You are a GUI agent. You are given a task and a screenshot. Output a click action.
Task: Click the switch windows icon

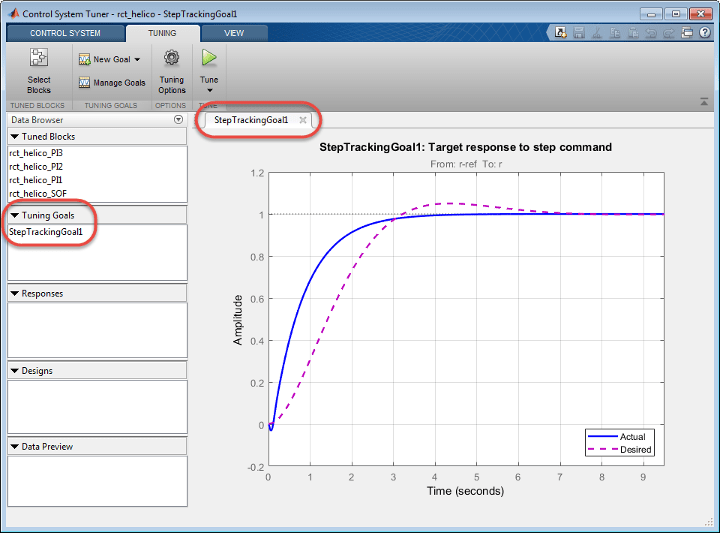[x=687, y=33]
